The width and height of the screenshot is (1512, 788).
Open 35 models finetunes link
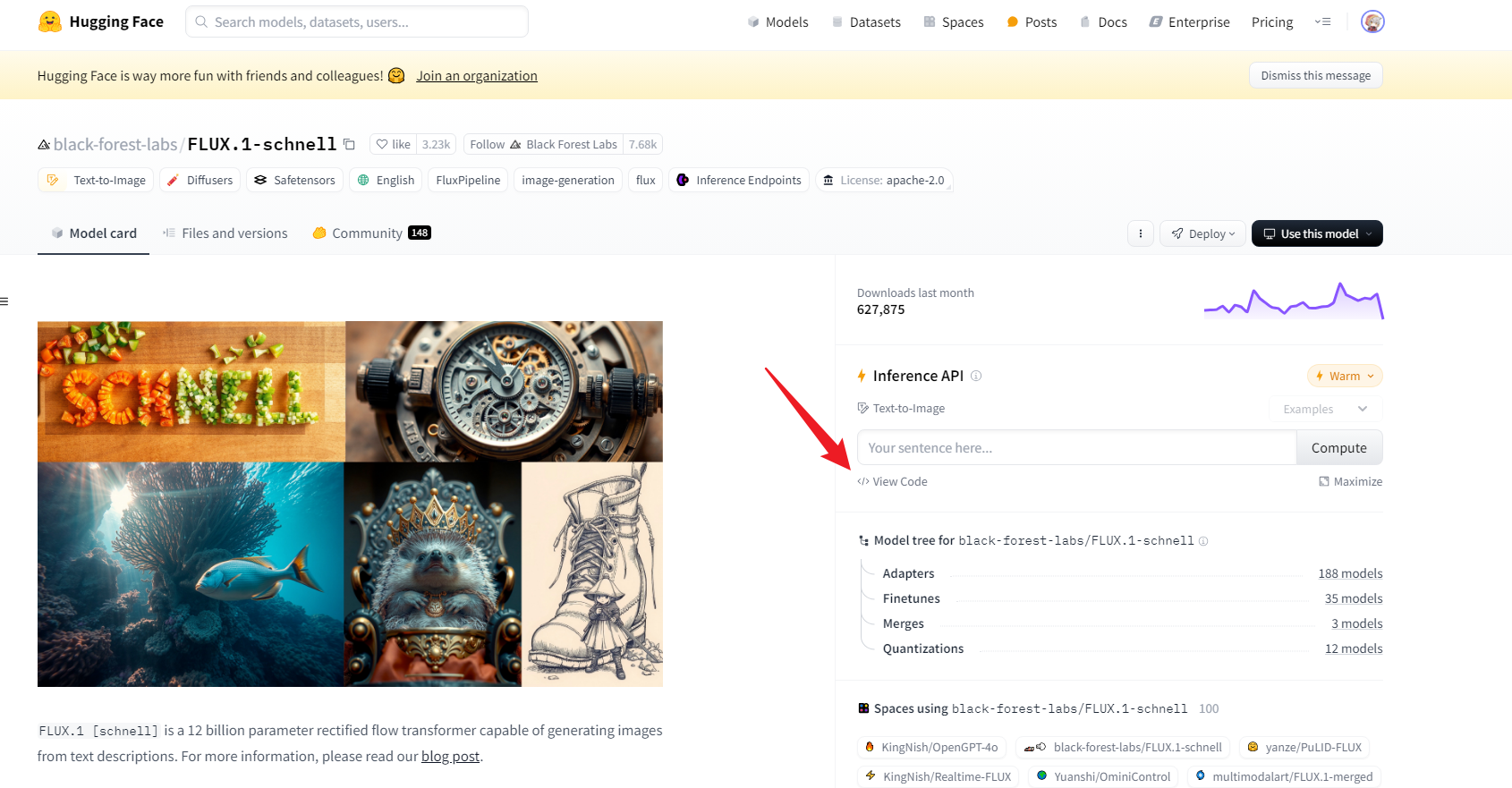pos(1354,598)
